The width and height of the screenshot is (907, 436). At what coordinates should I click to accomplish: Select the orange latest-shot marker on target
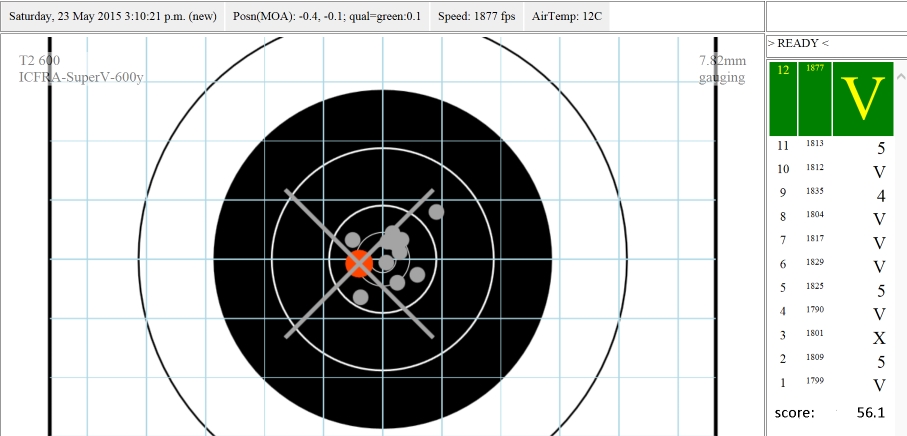pyautogui.click(x=359, y=264)
